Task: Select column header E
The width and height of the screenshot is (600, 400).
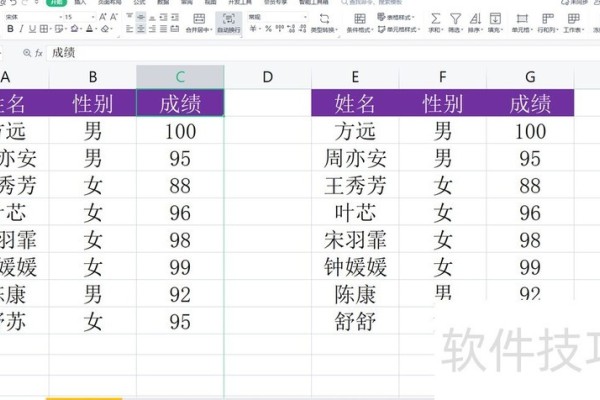Action: [355, 77]
